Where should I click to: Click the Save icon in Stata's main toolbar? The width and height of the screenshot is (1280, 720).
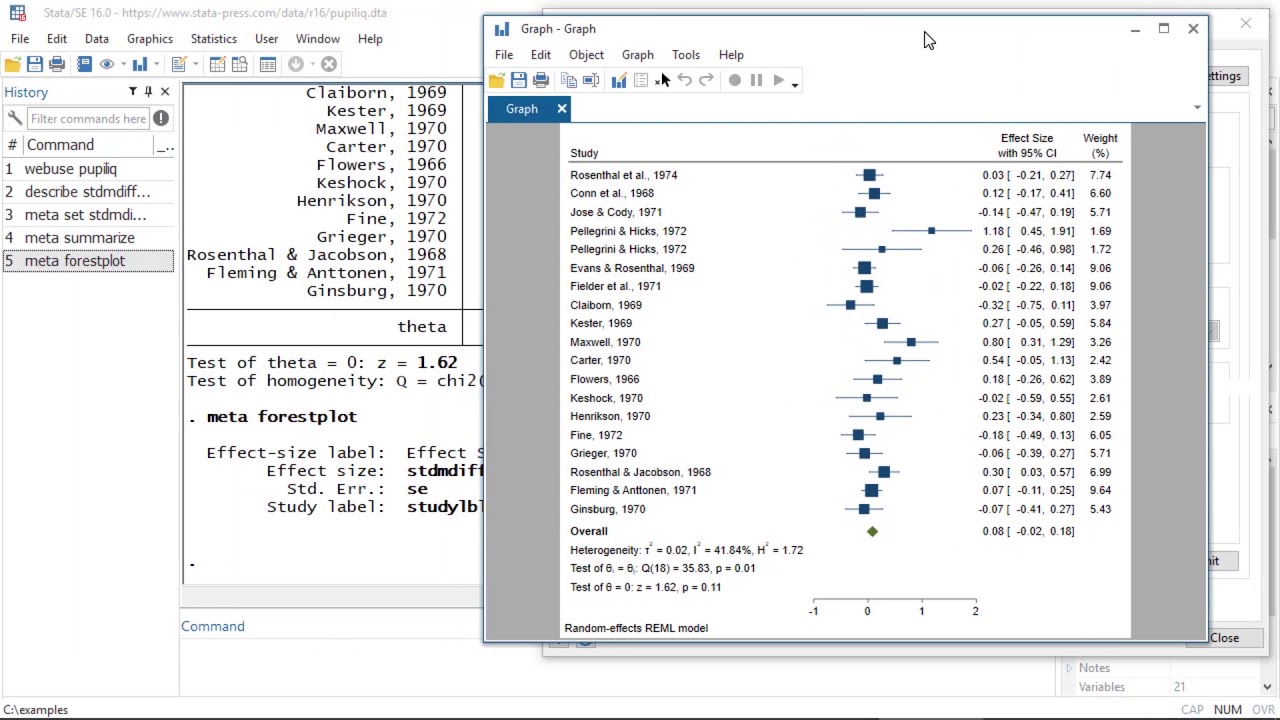[x=34, y=64]
